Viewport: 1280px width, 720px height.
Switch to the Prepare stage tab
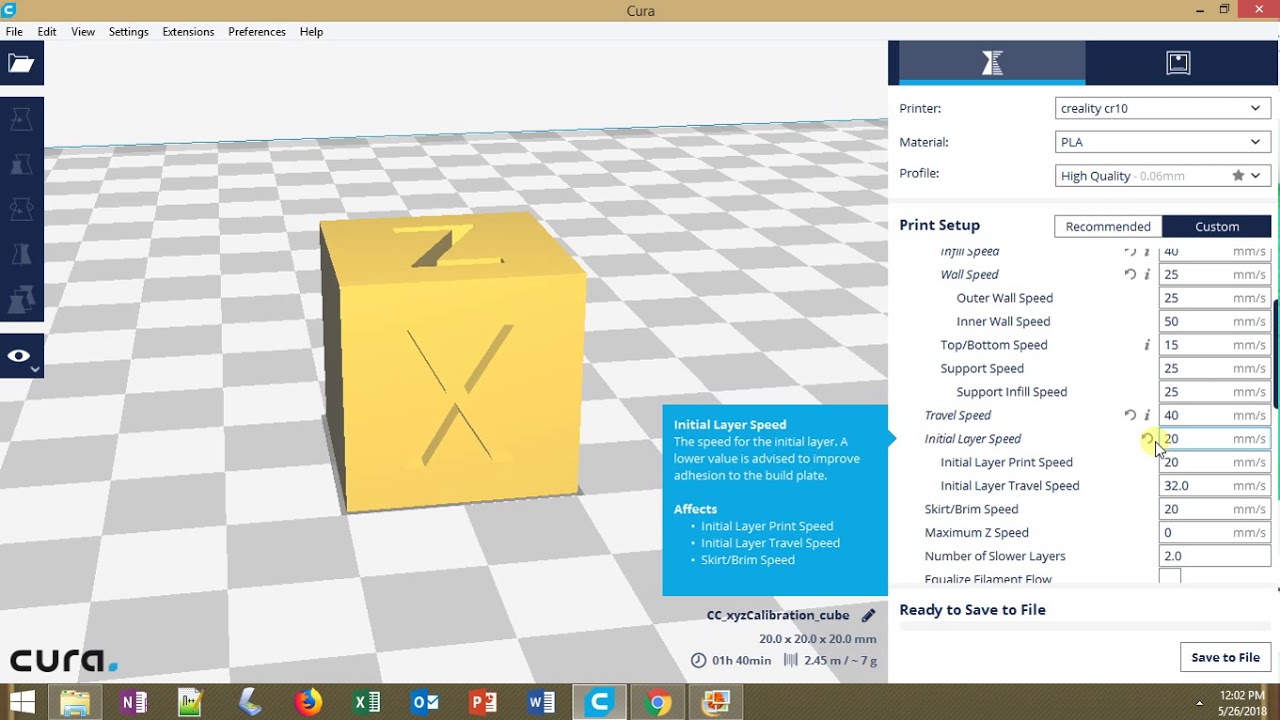[992, 63]
